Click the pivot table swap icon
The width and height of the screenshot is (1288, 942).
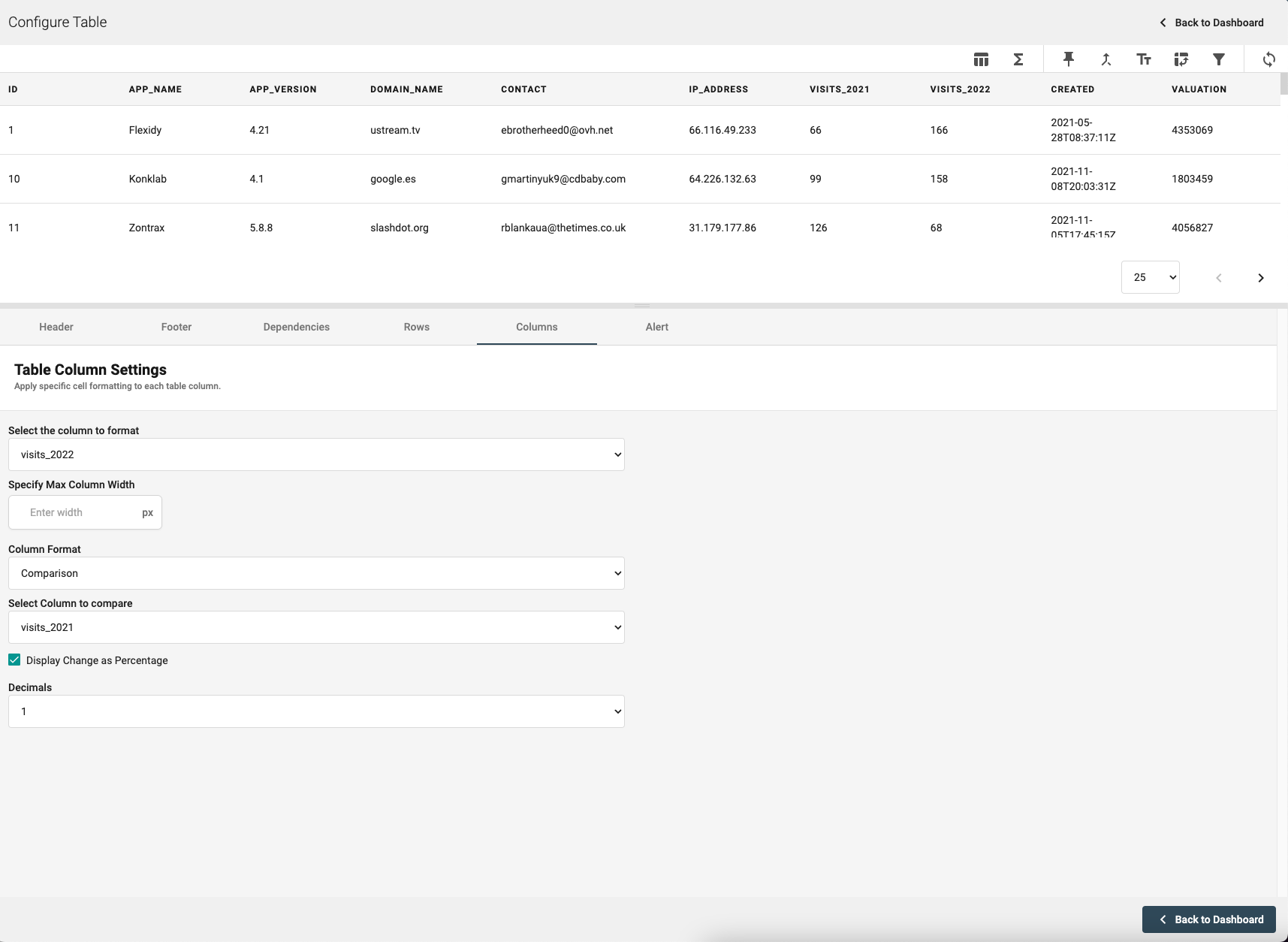tap(1181, 59)
